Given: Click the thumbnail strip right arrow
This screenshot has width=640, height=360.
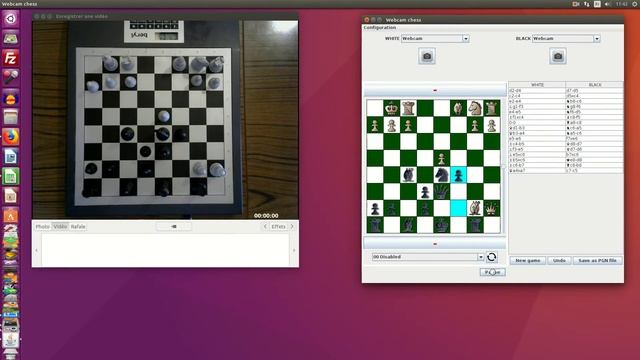Looking at the screenshot, I should 294,250.
